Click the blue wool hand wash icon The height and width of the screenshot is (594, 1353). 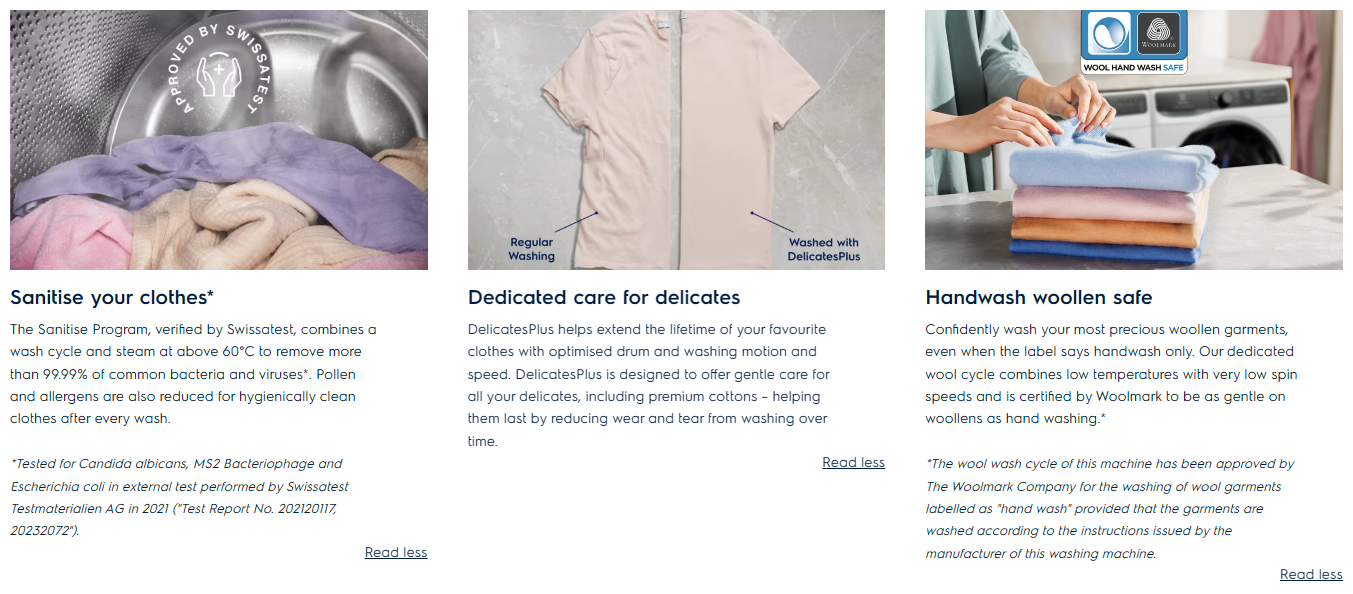point(1107,35)
